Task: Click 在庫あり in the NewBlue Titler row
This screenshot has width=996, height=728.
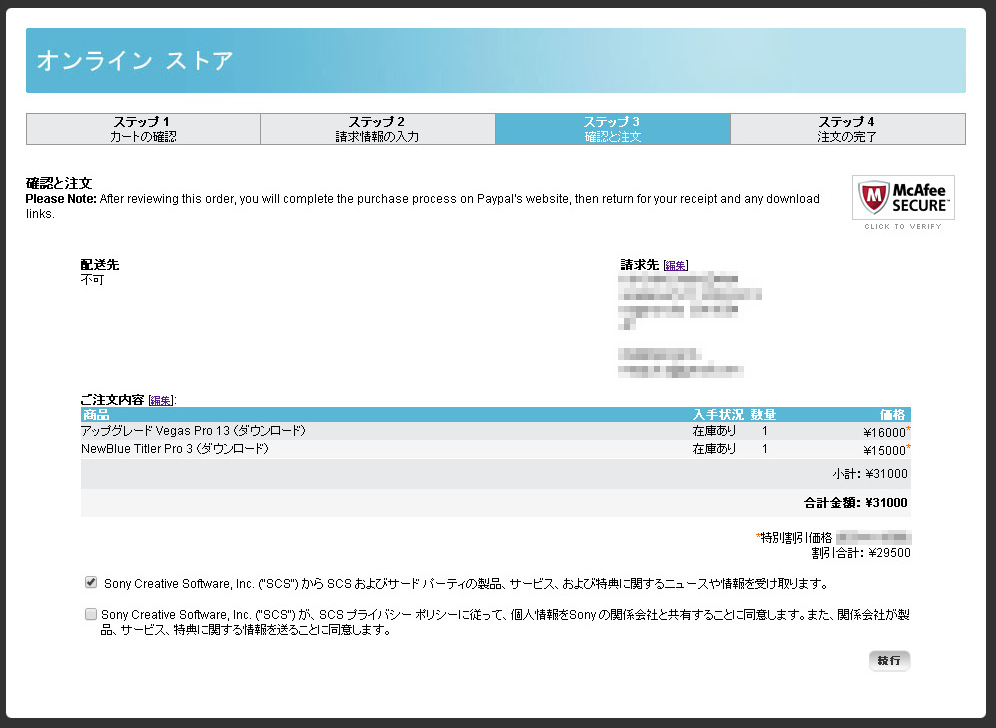Action: [714, 449]
